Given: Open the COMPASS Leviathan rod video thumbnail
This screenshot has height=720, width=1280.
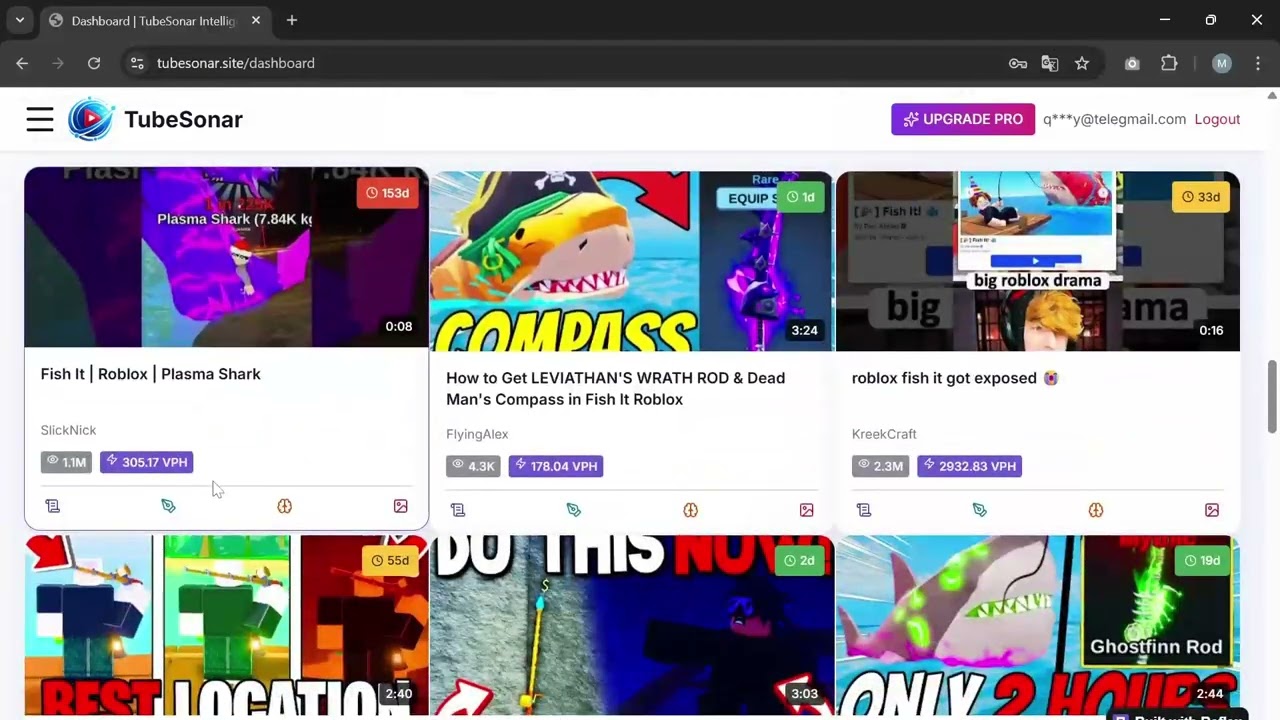Looking at the screenshot, I should [632, 261].
